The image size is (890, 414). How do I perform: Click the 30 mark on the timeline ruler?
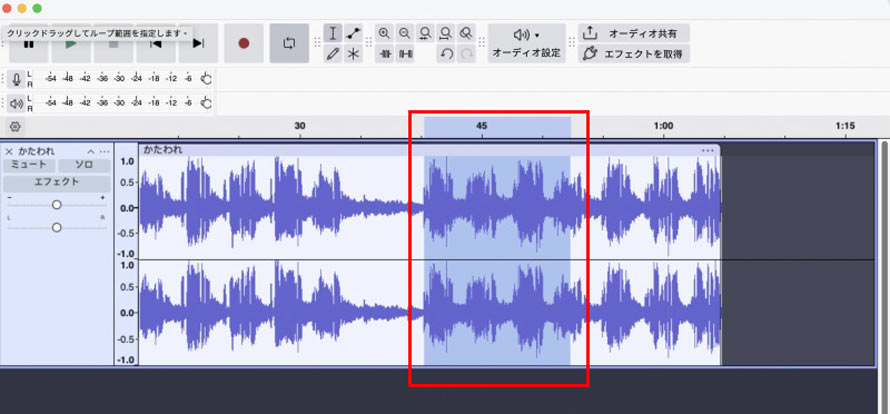pyautogui.click(x=300, y=126)
